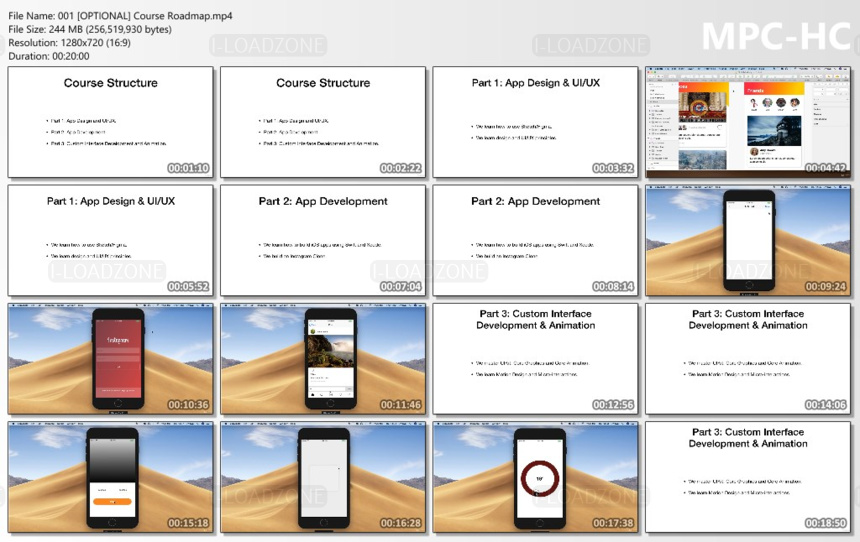The image size is (860, 542).
Task: Open the Instagram feed thumbnail at 00:11:46
Action: [323, 359]
